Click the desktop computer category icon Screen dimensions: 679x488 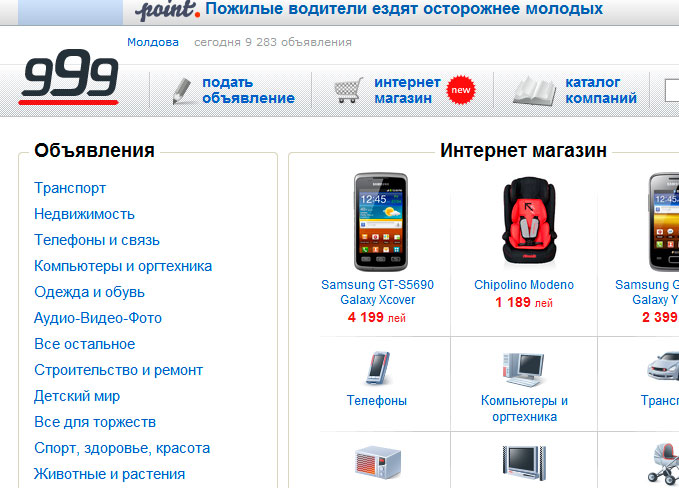tap(524, 369)
